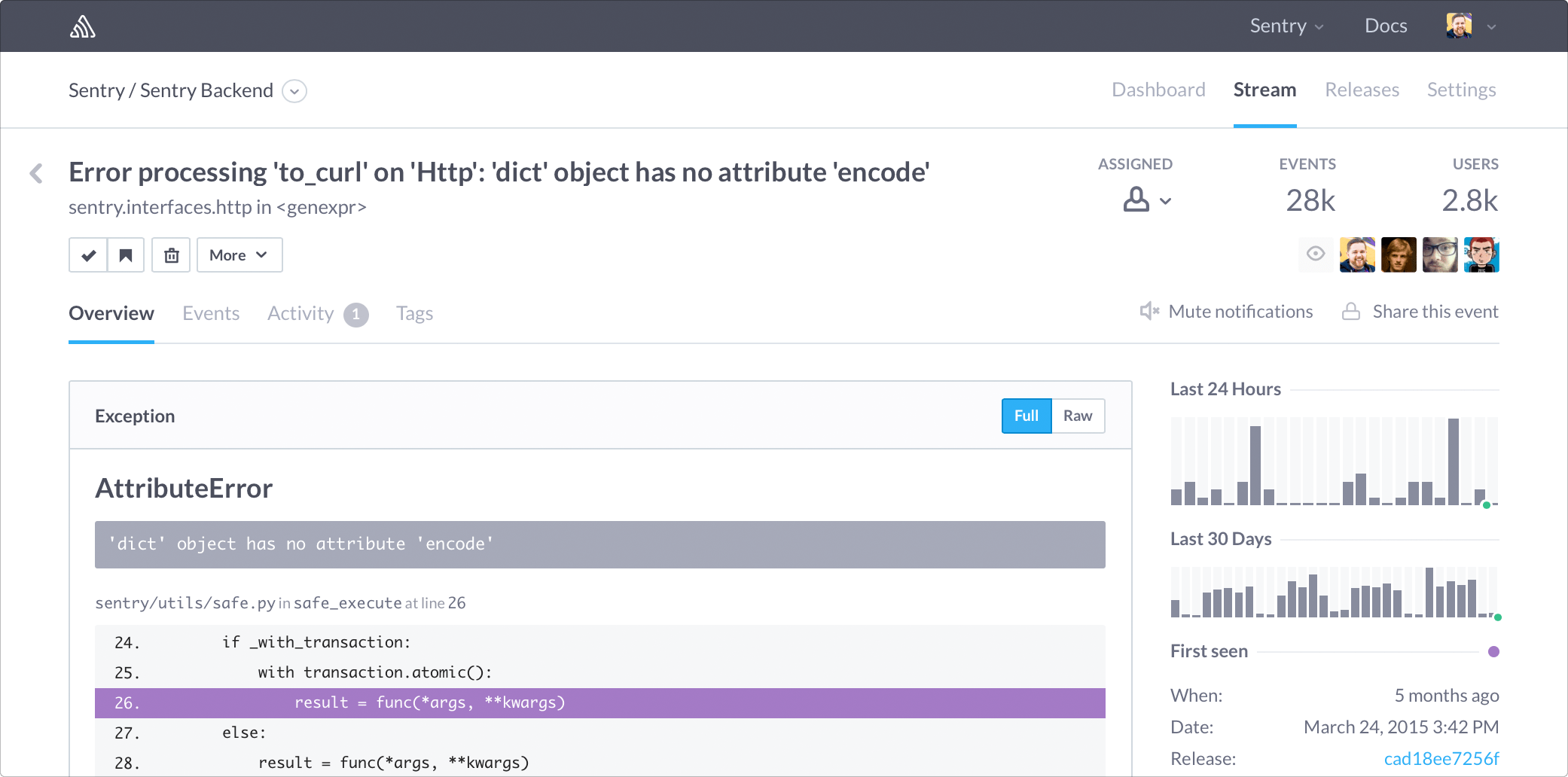Click the 'dict' object error message box
1568x777 pixels.
600,544
